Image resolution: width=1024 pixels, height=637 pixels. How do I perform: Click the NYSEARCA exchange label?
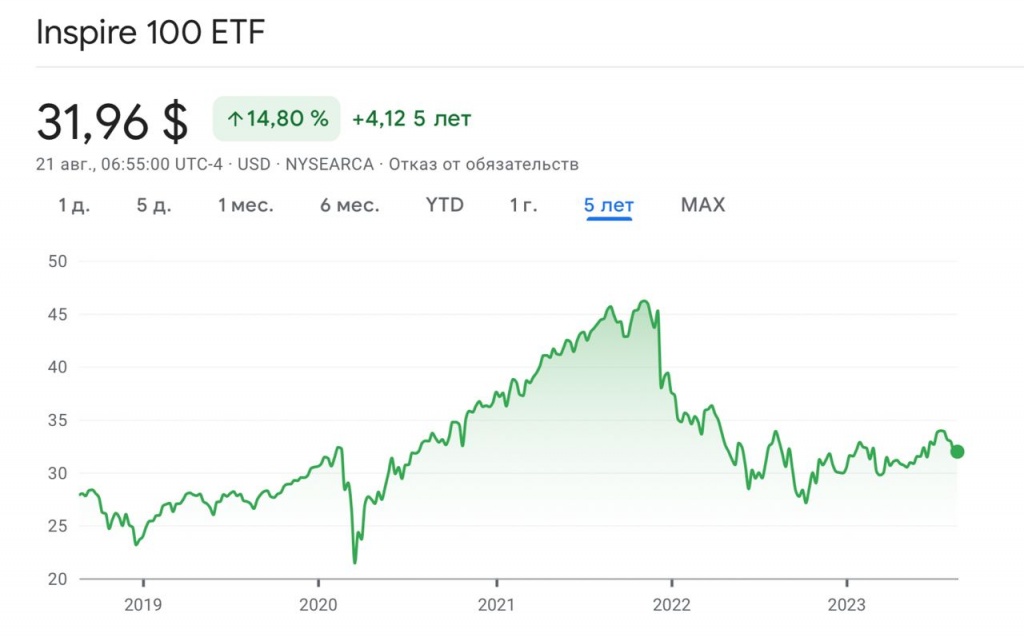point(329,164)
